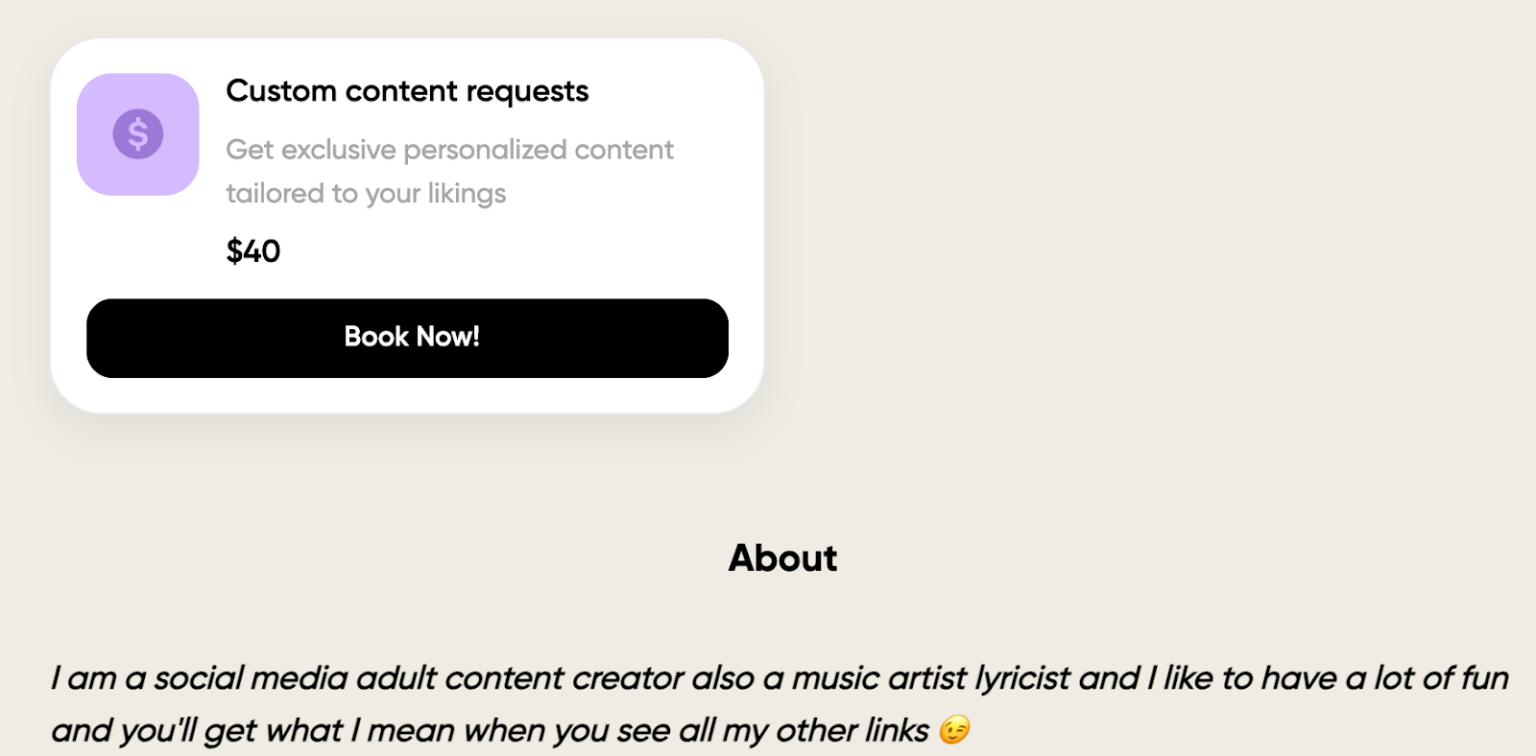Click the 'tailored to your likings' line
The height and width of the screenshot is (756, 1536).
click(365, 193)
